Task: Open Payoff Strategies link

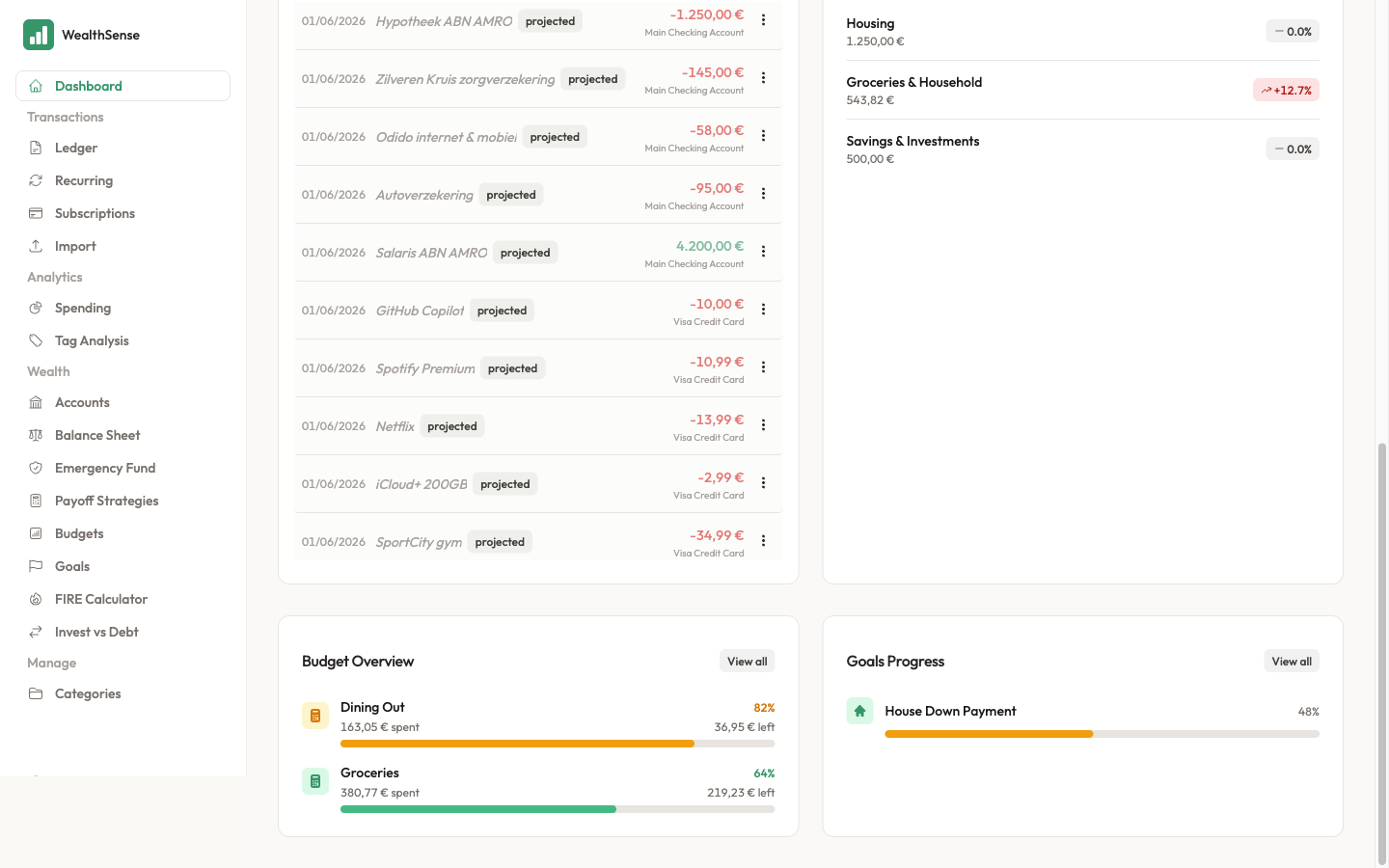Action: [x=123, y=501]
